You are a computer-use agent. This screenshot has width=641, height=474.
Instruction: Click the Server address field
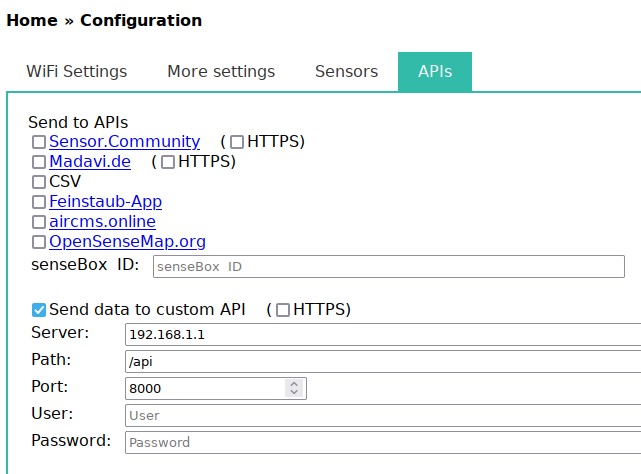pos(382,335)
